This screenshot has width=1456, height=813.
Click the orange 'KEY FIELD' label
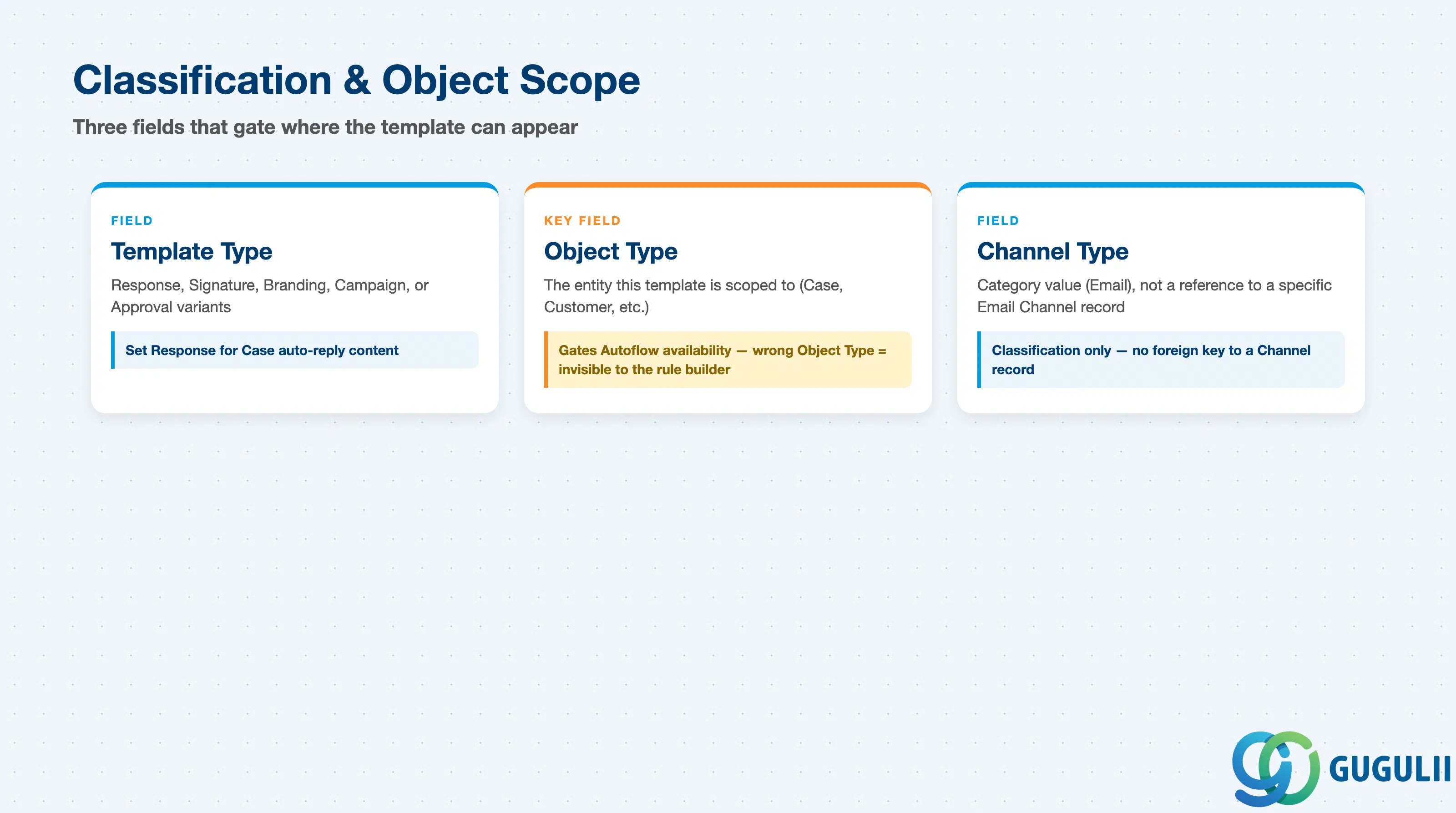(582, 220)
